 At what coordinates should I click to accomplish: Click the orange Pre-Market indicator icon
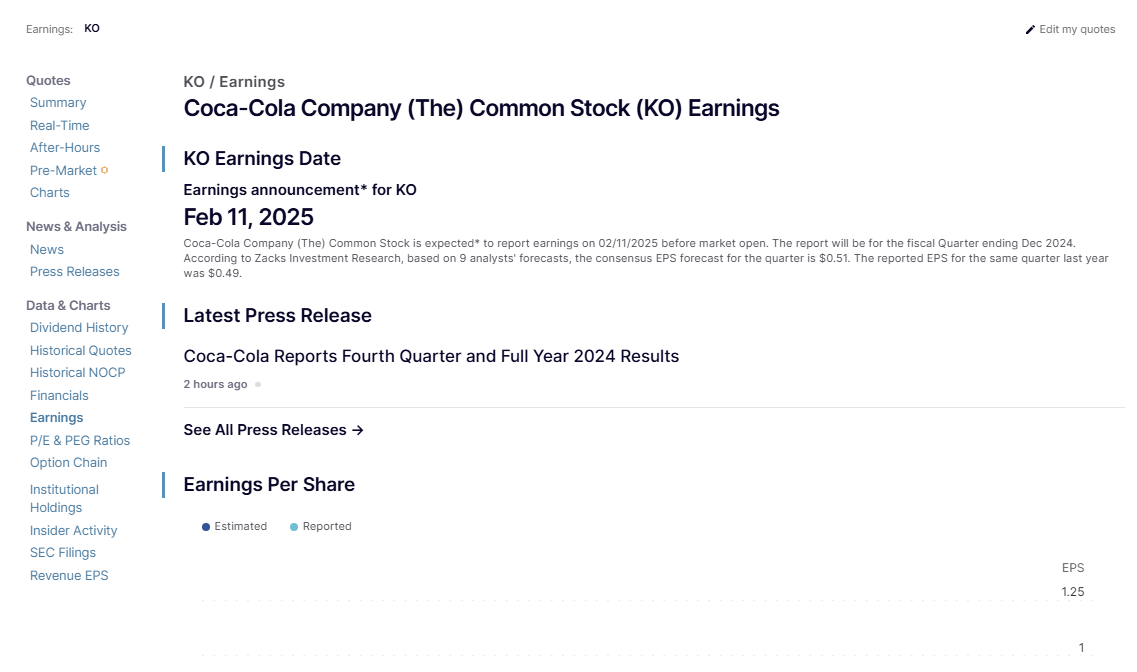[105, 170]
